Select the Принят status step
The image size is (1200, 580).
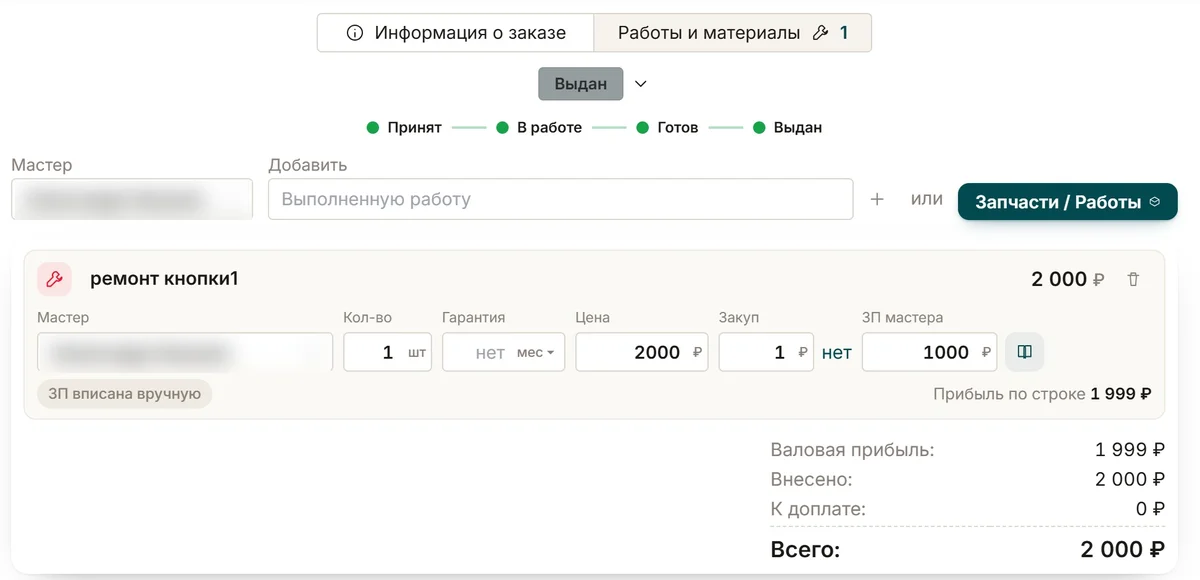point(404,128)
